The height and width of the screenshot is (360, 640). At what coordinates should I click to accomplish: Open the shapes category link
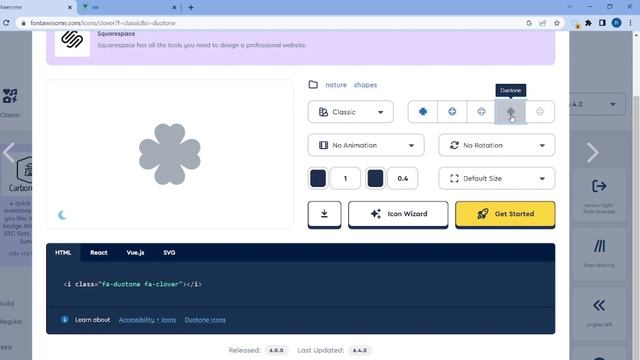[x=365, y=85]
